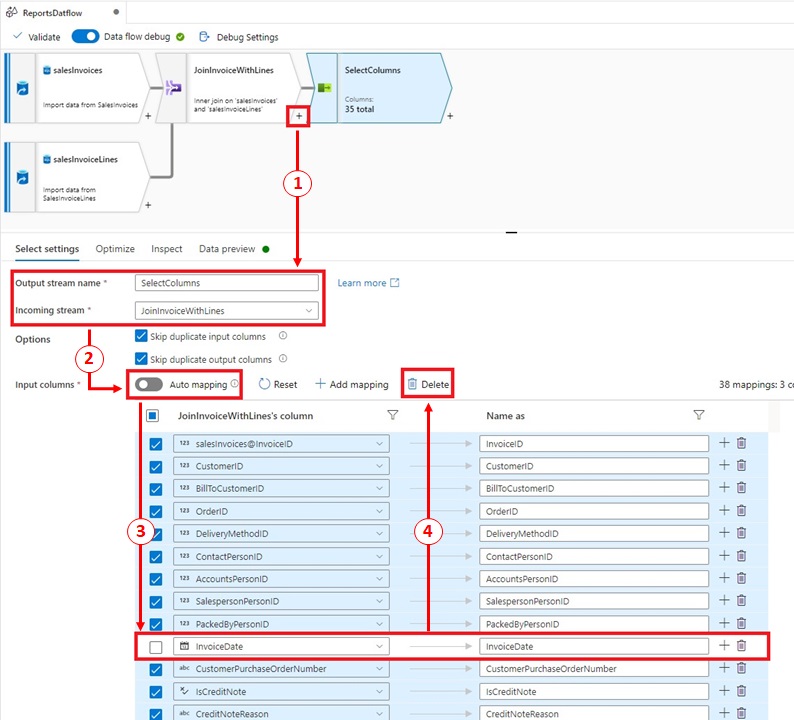Toggle Data flow debug switch
Screen dimensions: 794x720
pos(85,36)
